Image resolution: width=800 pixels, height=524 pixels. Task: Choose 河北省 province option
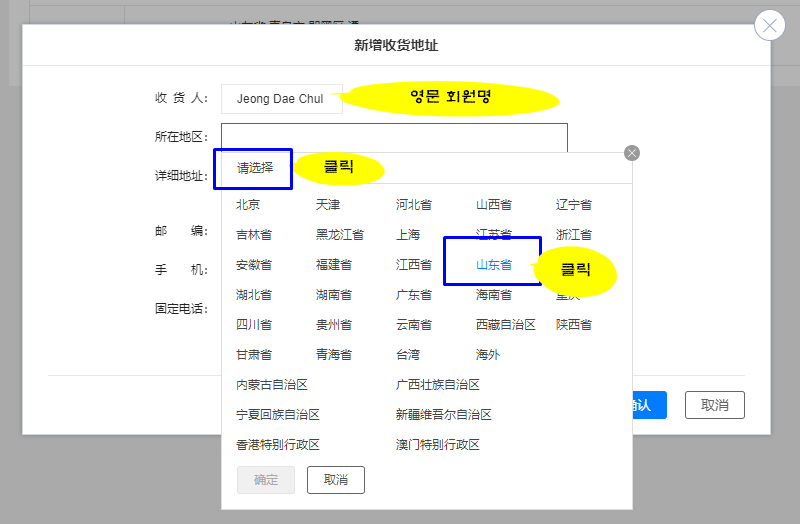click(x=413, y=205)
